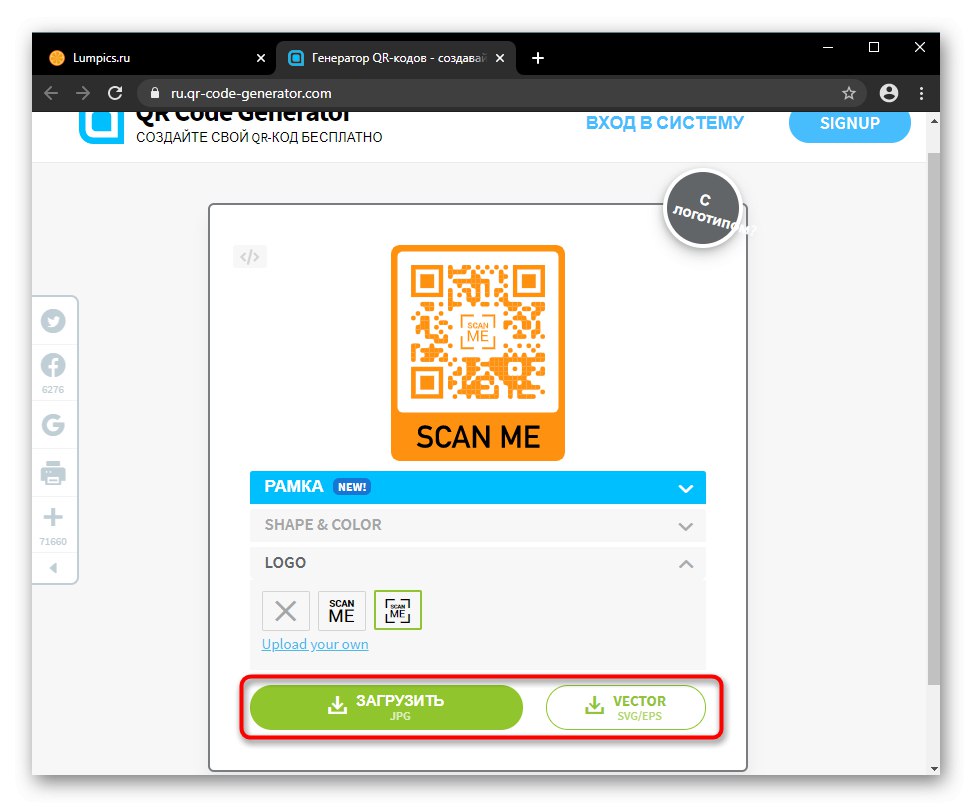Click the Upload your own link
This screenshot has width=972, height=807.
coord(315,645)
